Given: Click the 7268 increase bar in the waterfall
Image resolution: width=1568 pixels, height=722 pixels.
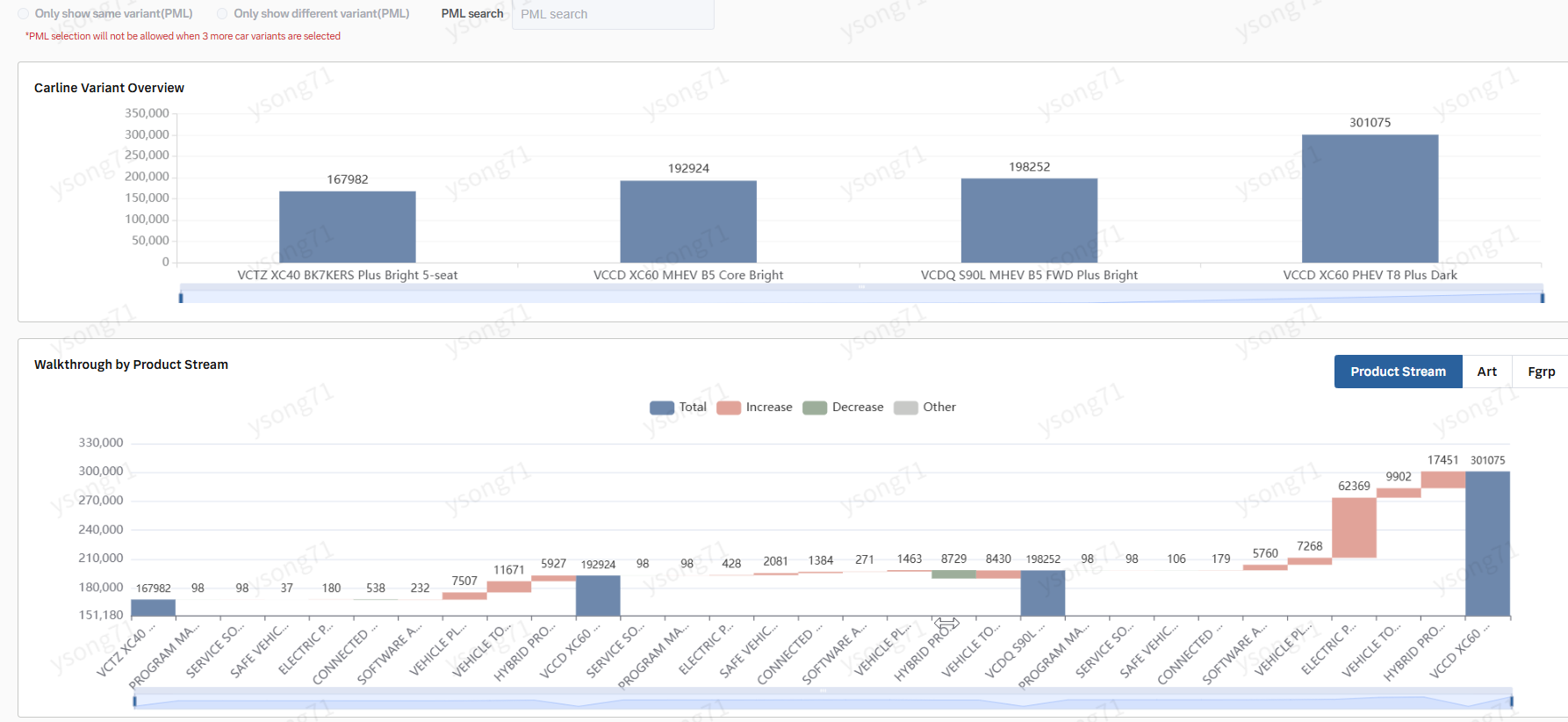Looking at the screenshot, I should click(x=1310, y=561).
